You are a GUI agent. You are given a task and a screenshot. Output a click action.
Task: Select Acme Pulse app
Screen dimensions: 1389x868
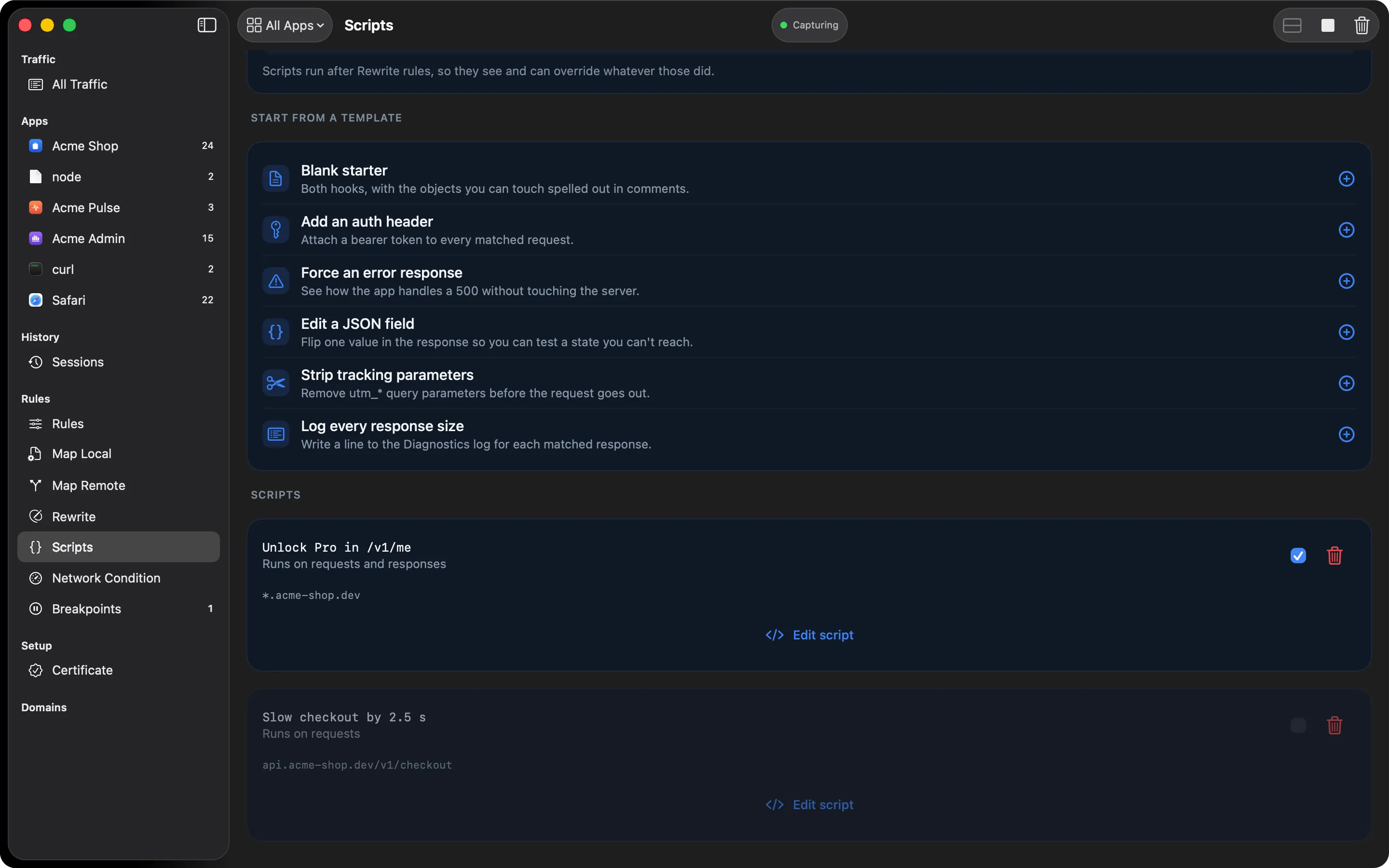coord(119,208)
